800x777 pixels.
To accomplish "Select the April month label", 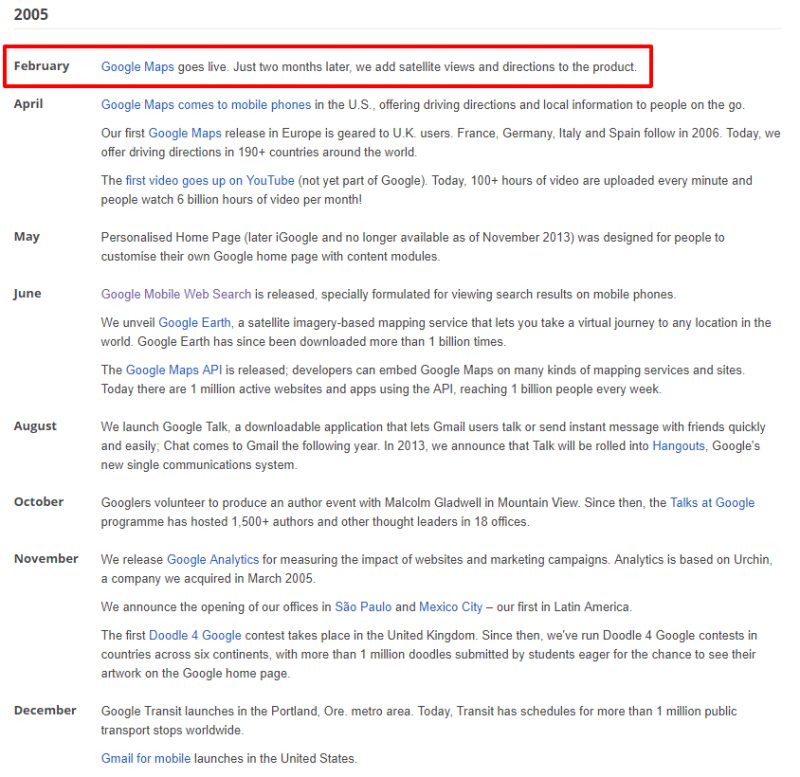I will [x=28, y=104].
